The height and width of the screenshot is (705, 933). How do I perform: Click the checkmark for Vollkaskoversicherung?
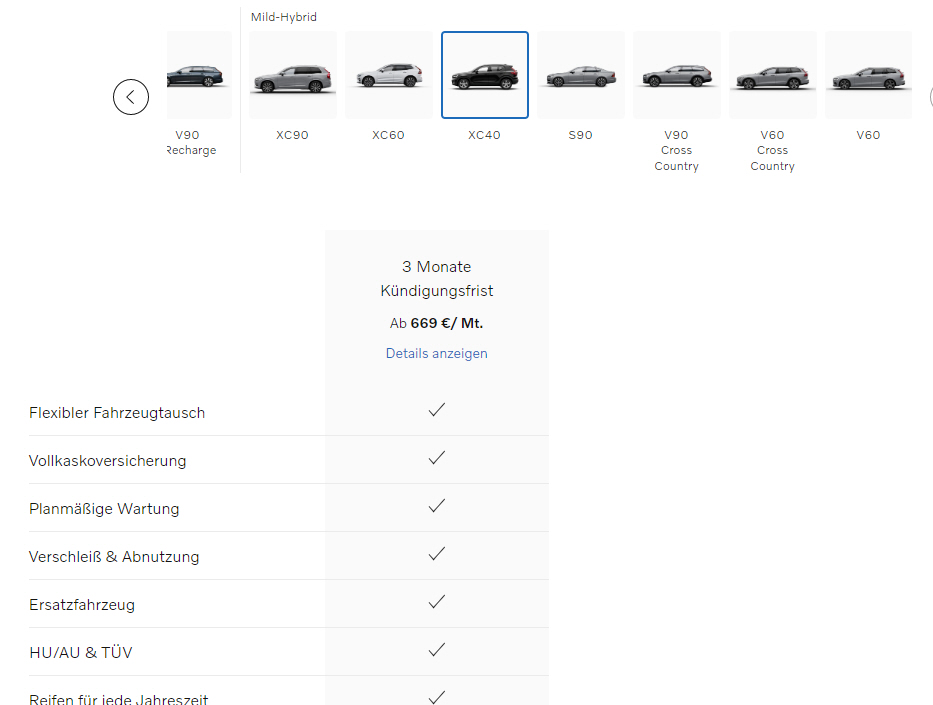pos(437,458)
